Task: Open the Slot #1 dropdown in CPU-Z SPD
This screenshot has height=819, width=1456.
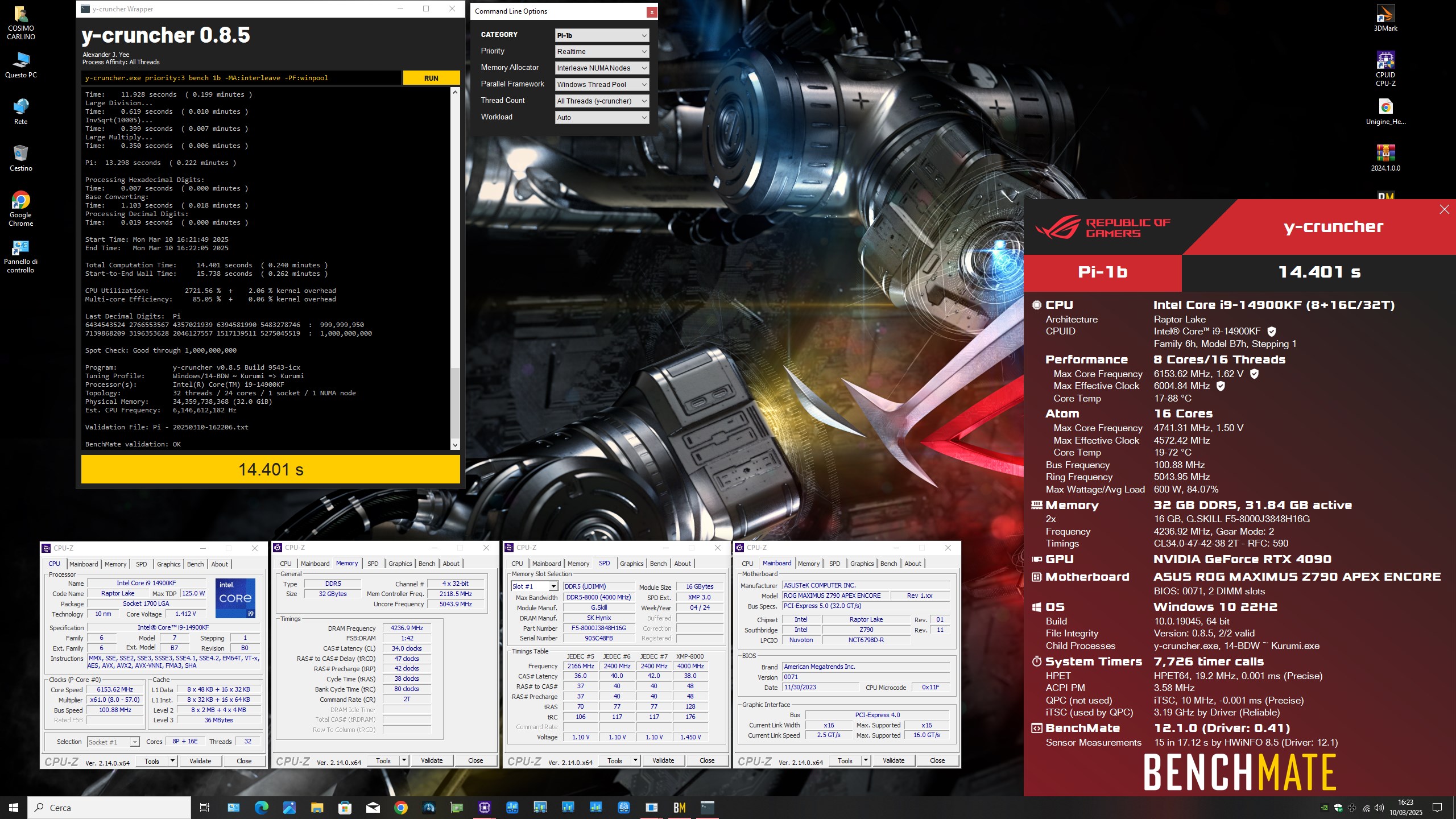Action: click(x=534, y=586)
